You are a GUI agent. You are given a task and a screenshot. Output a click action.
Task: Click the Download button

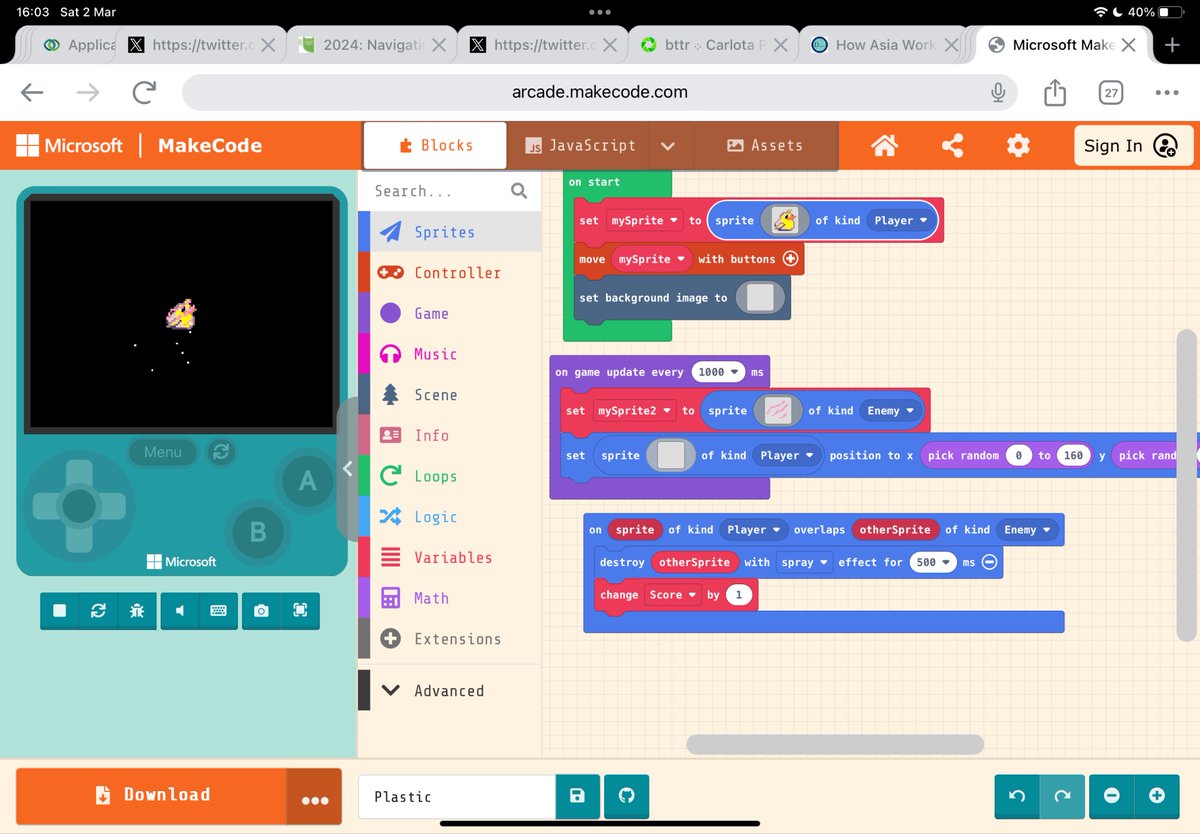click(151, 796)
